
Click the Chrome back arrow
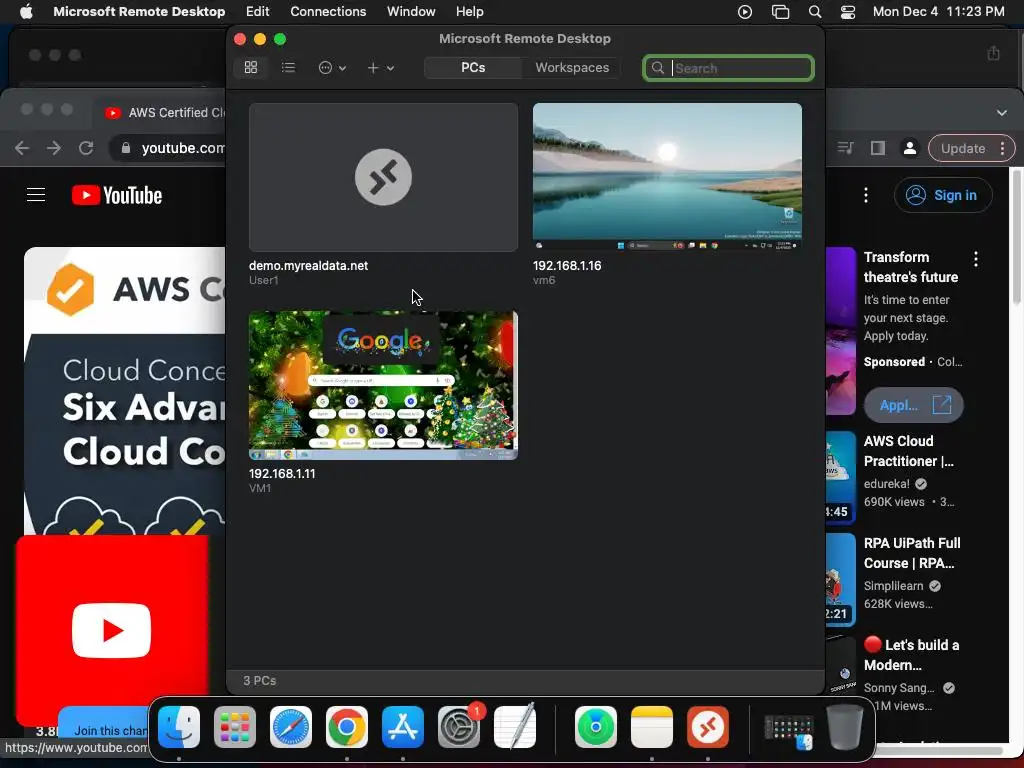click(22, 148)
